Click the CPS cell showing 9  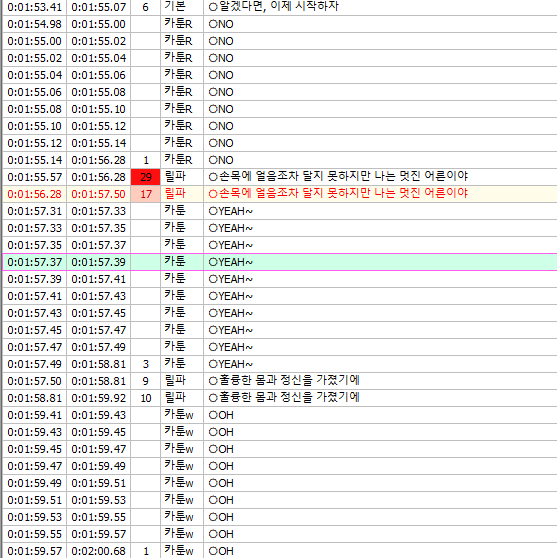tap(146, 381)
